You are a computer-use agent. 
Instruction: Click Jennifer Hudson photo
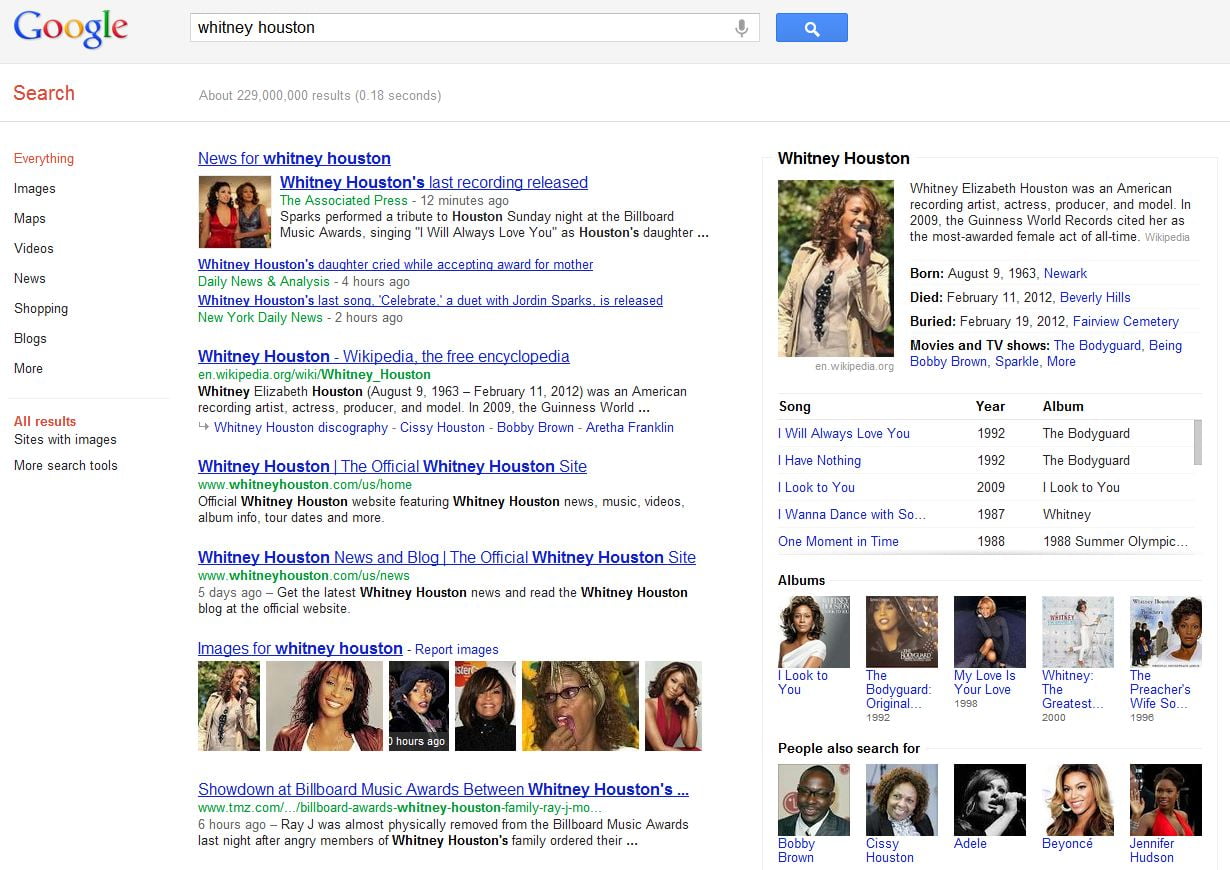[1166, 800]
